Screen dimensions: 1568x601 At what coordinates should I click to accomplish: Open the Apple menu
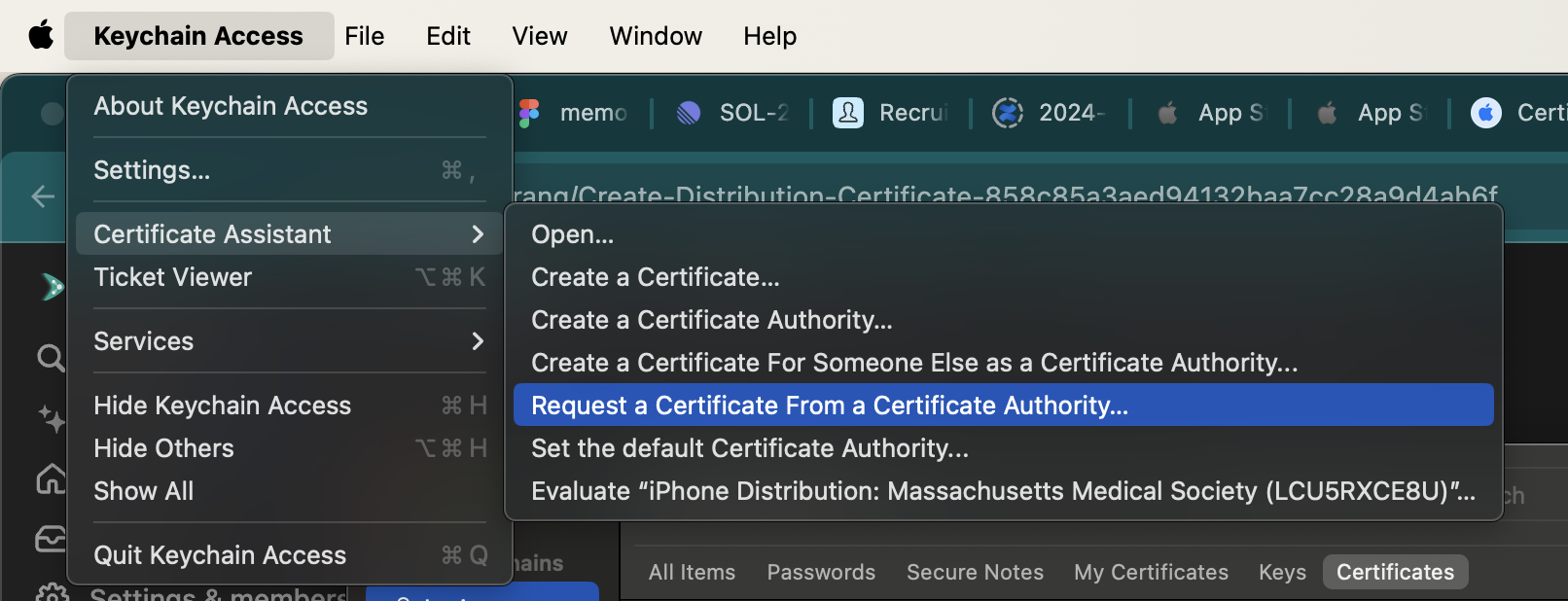[41, 36]
